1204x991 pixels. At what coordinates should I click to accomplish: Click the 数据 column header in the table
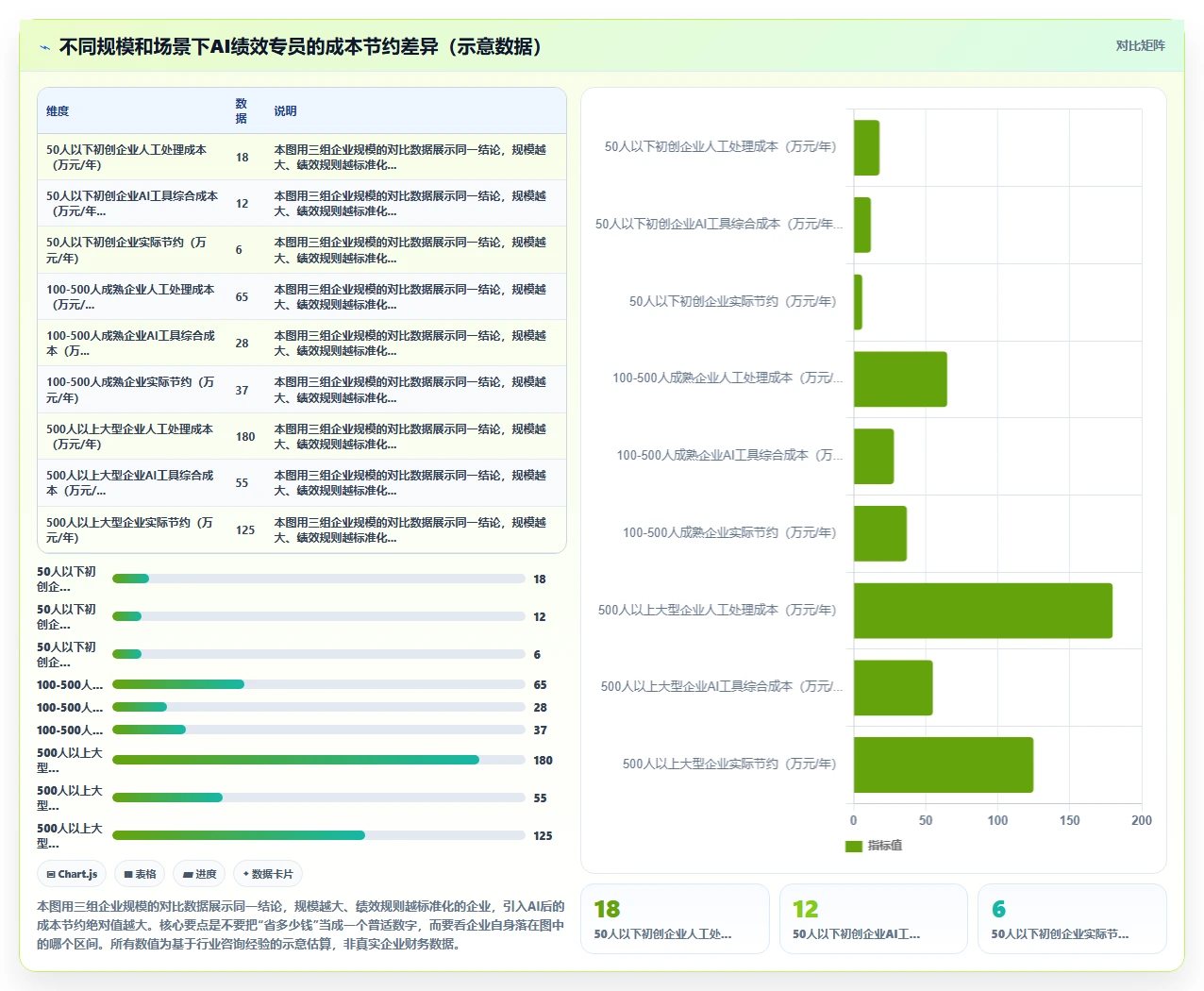click(x=242, y=110)
